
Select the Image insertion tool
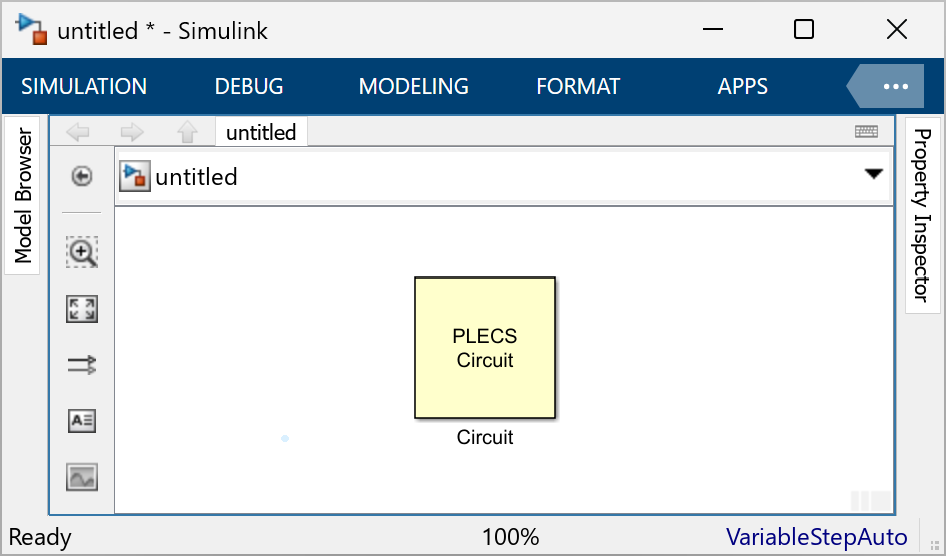(x=82, y=477)
